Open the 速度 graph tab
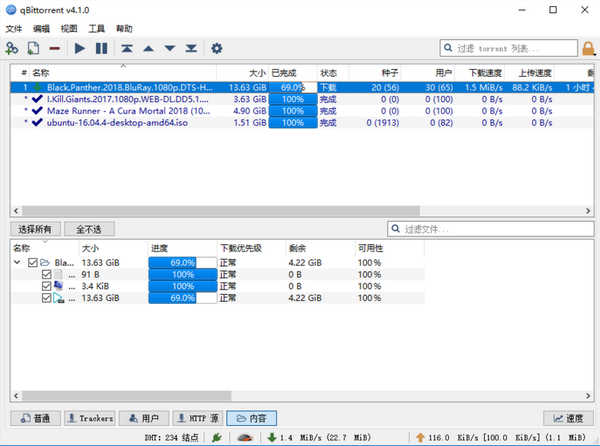Screen dimensions: 600x446 click(568, 418)
